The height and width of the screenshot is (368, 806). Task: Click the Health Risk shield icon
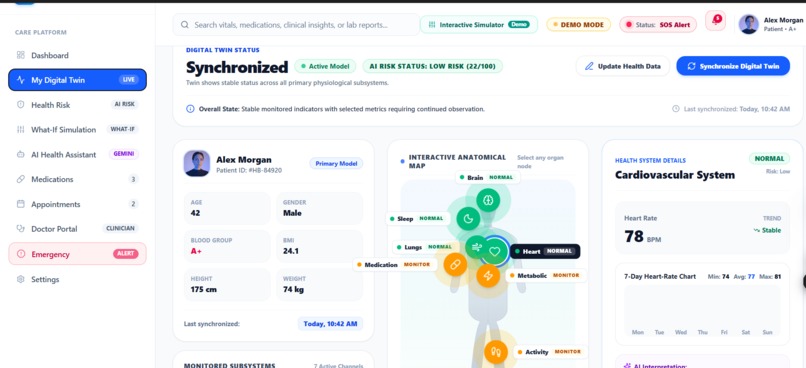point(21,105)
